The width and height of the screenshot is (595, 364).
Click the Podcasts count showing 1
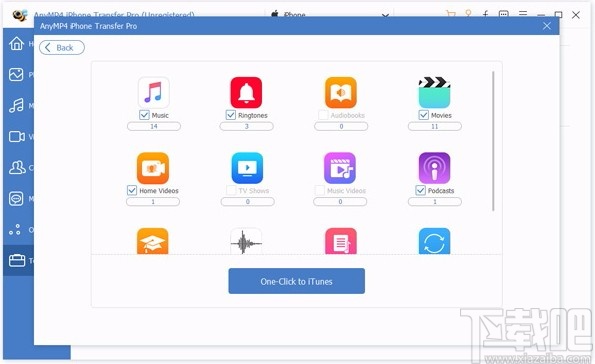434,202
